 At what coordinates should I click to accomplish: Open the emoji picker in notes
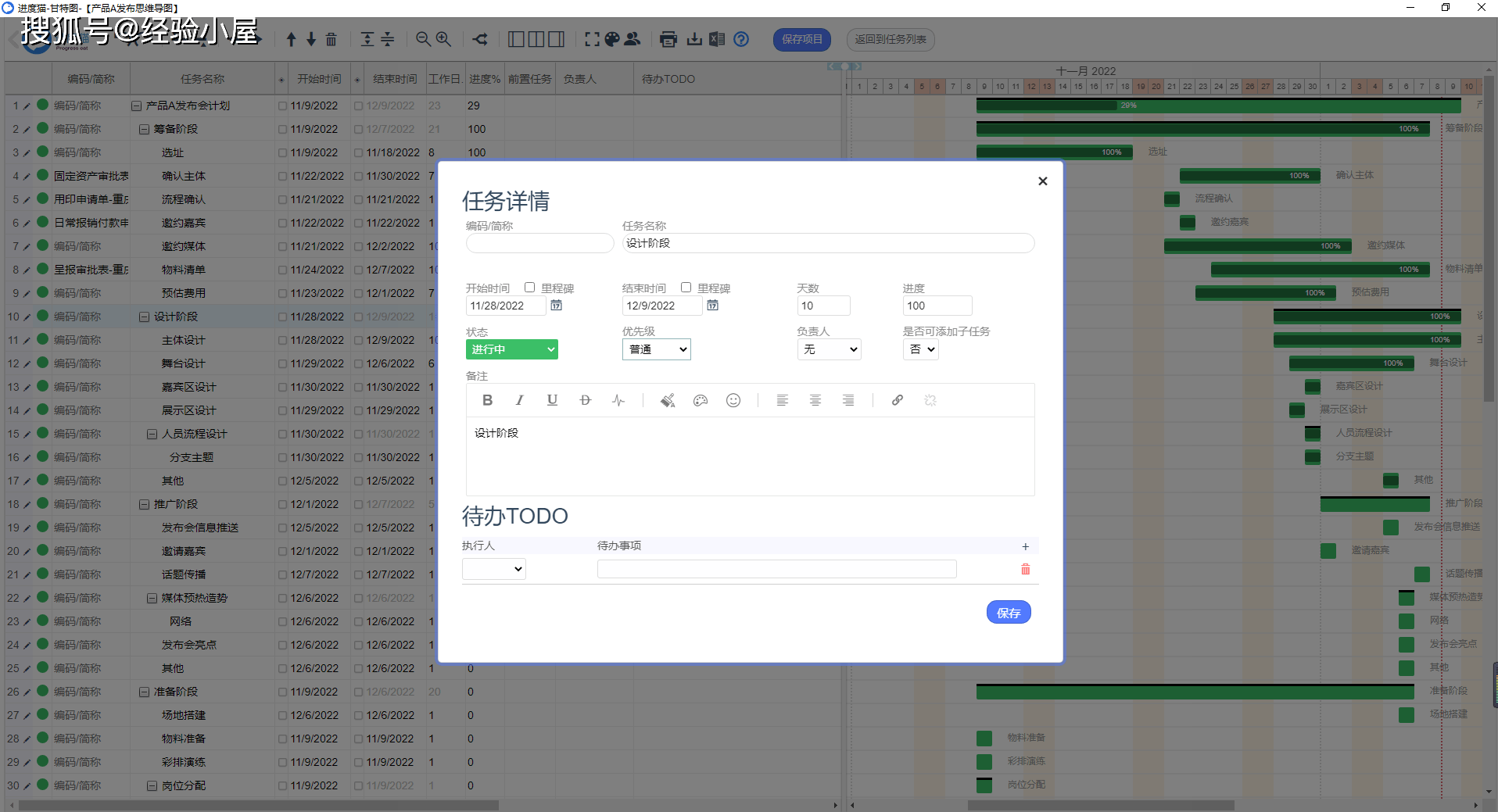[x=733, y=400]
